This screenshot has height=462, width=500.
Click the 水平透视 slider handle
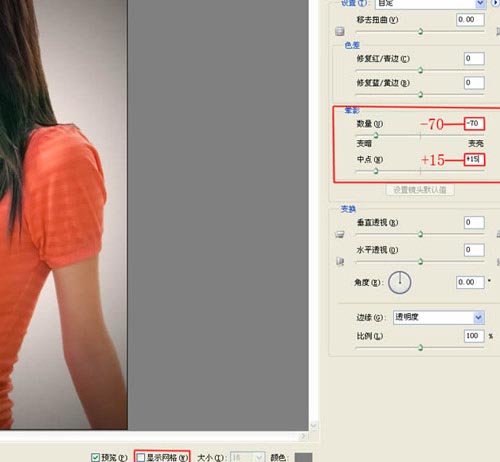420,262
